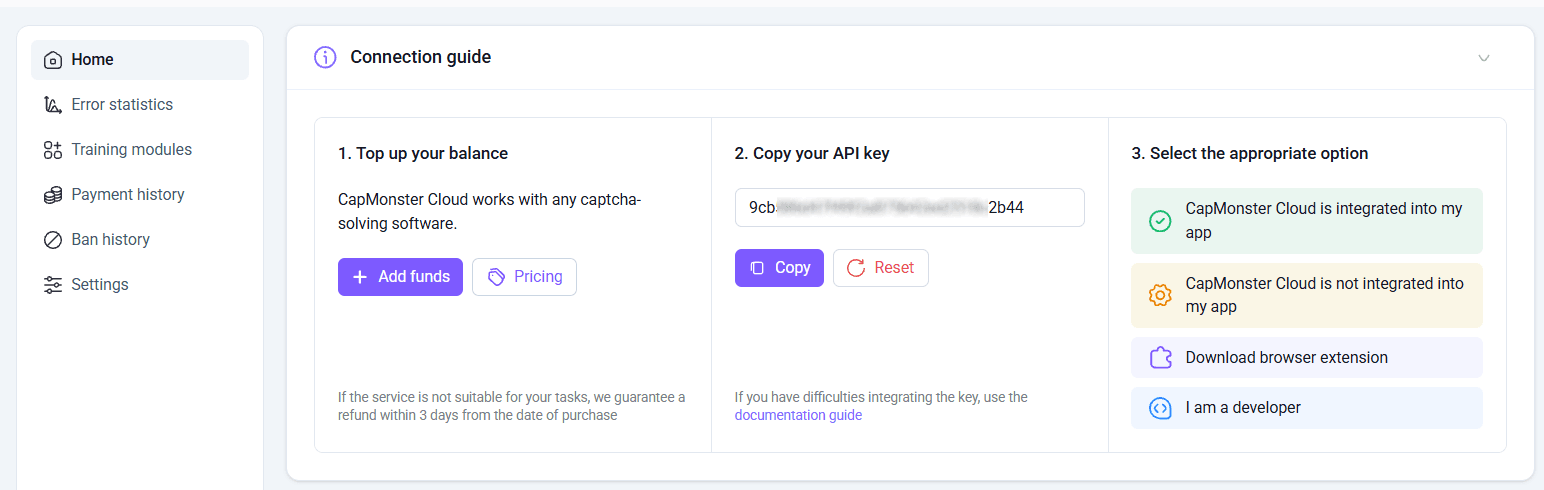Select CapMonster Cloud is not integrated option

tap(1307, 295)
